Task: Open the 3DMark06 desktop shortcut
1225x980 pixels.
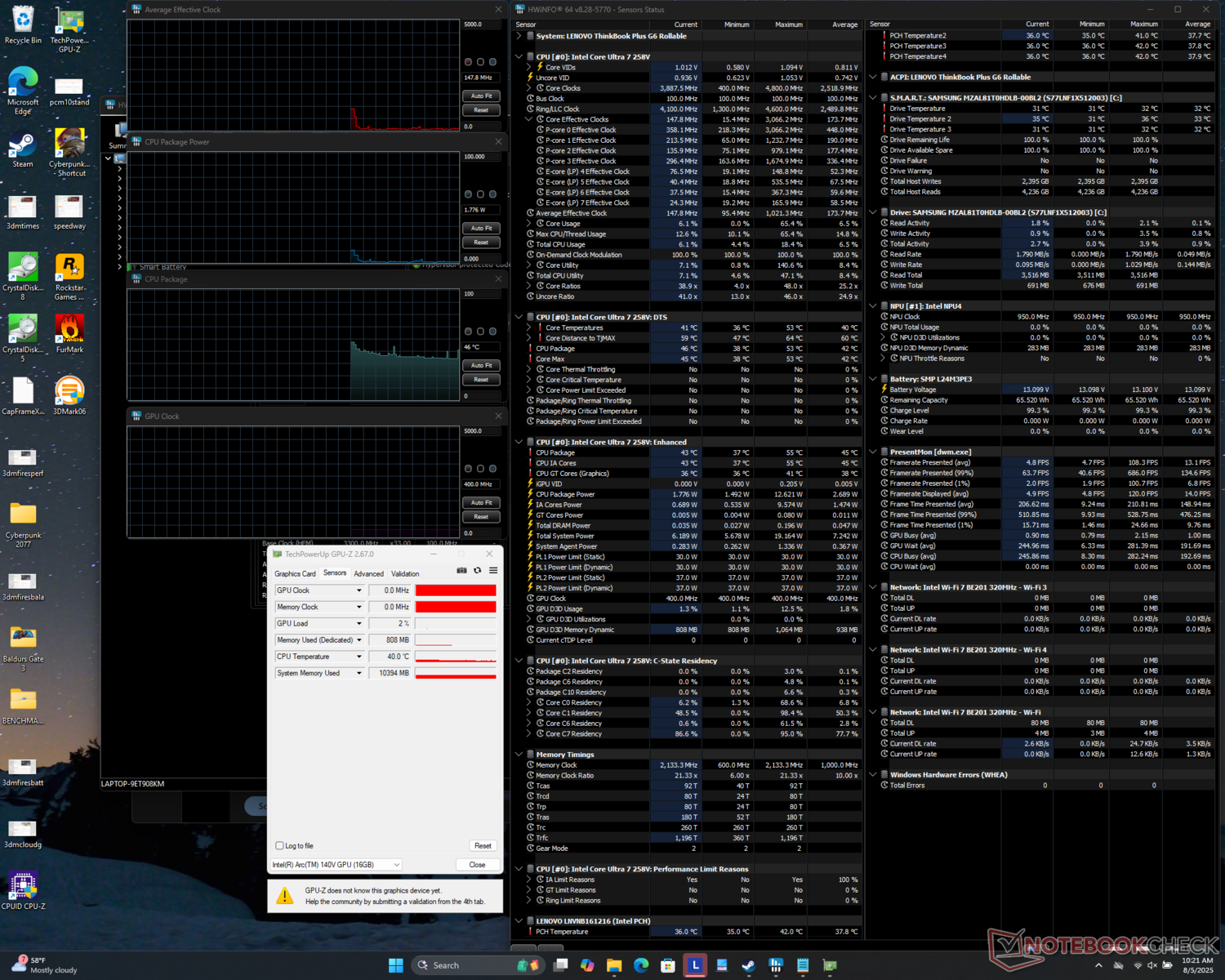Action: click(69, 396)
